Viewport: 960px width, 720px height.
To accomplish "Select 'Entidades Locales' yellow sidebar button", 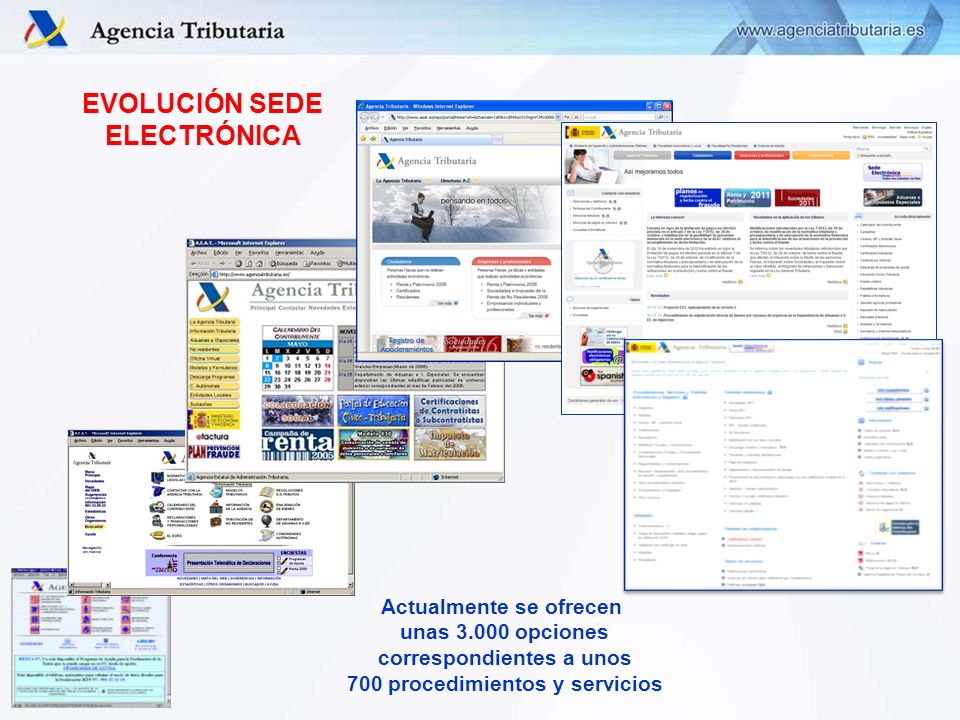I will click(214, 396).
